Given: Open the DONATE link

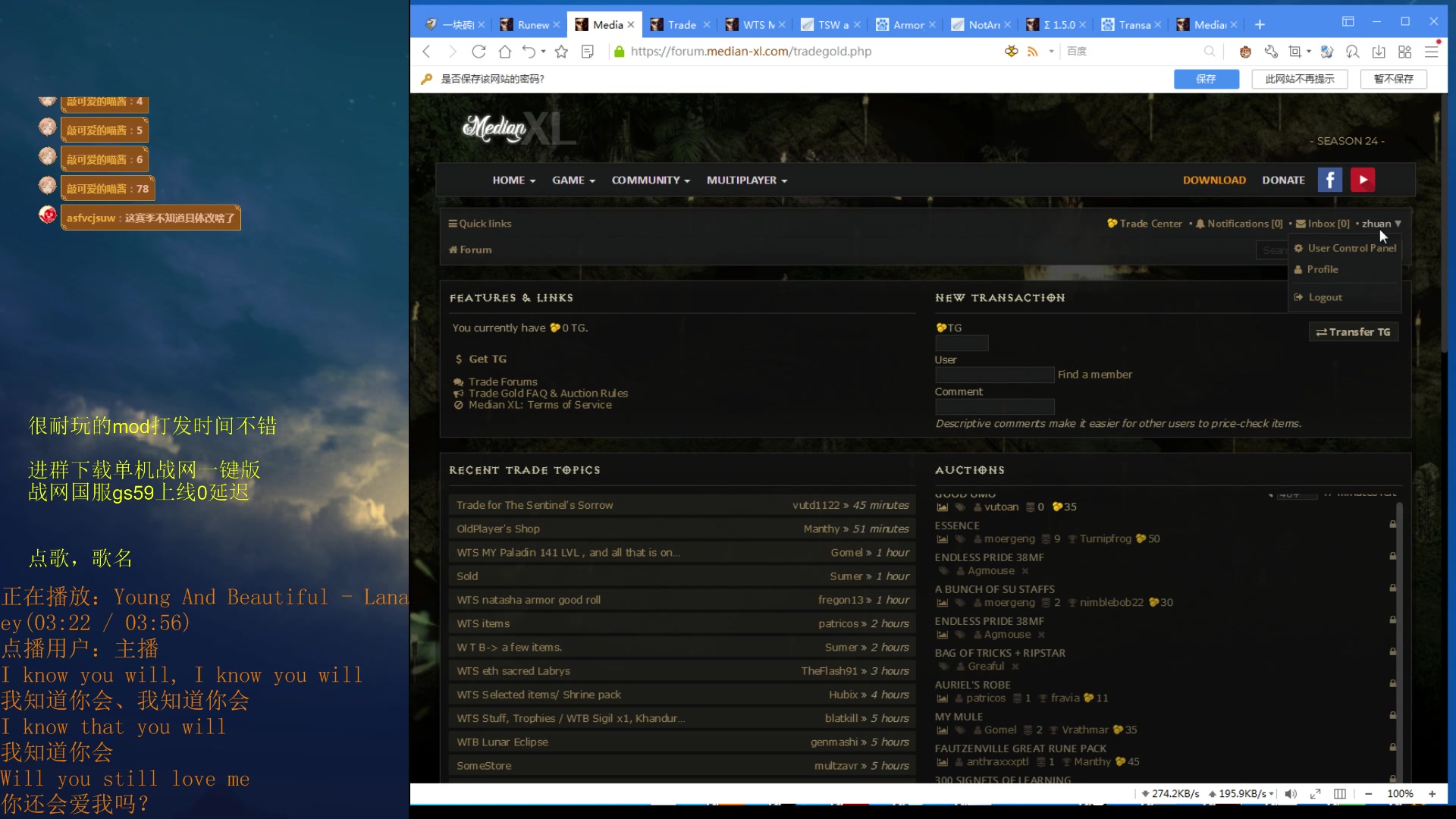Looking at the screenshot, I should (x=1283, y=180).
